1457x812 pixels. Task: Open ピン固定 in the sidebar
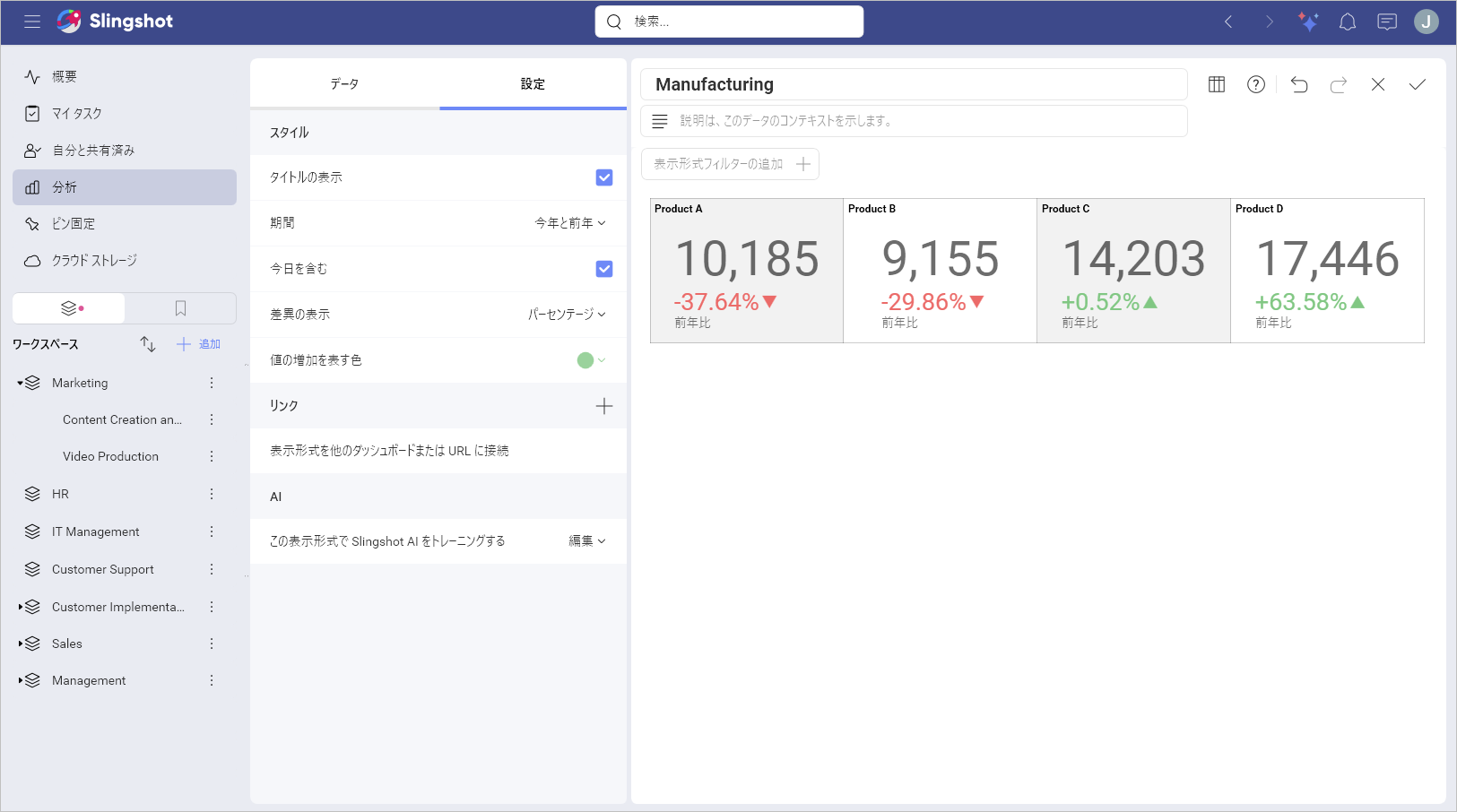click(x=125, y=224)
